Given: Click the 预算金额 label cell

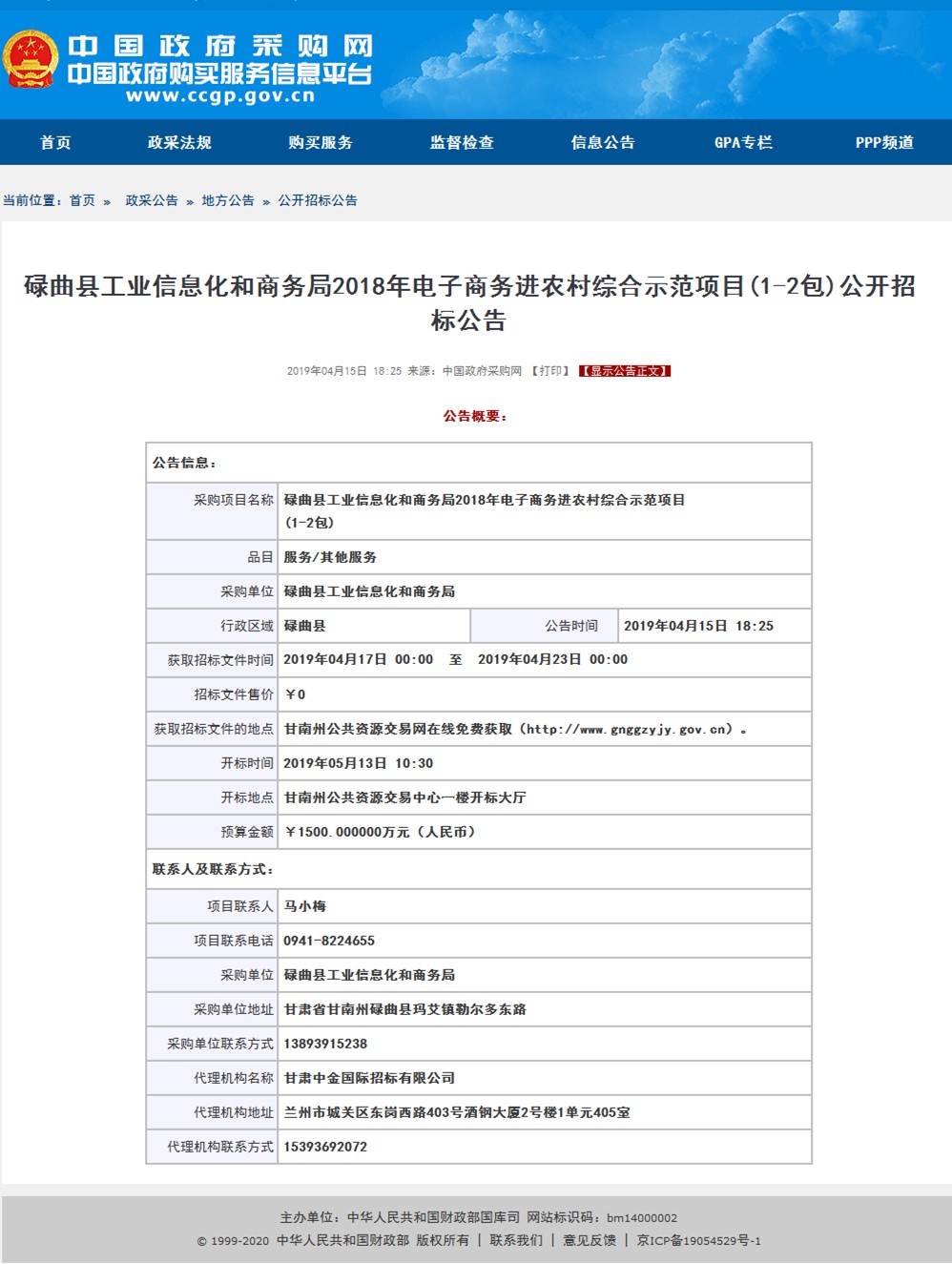Looking at the screenshot, I should (212, 832).
